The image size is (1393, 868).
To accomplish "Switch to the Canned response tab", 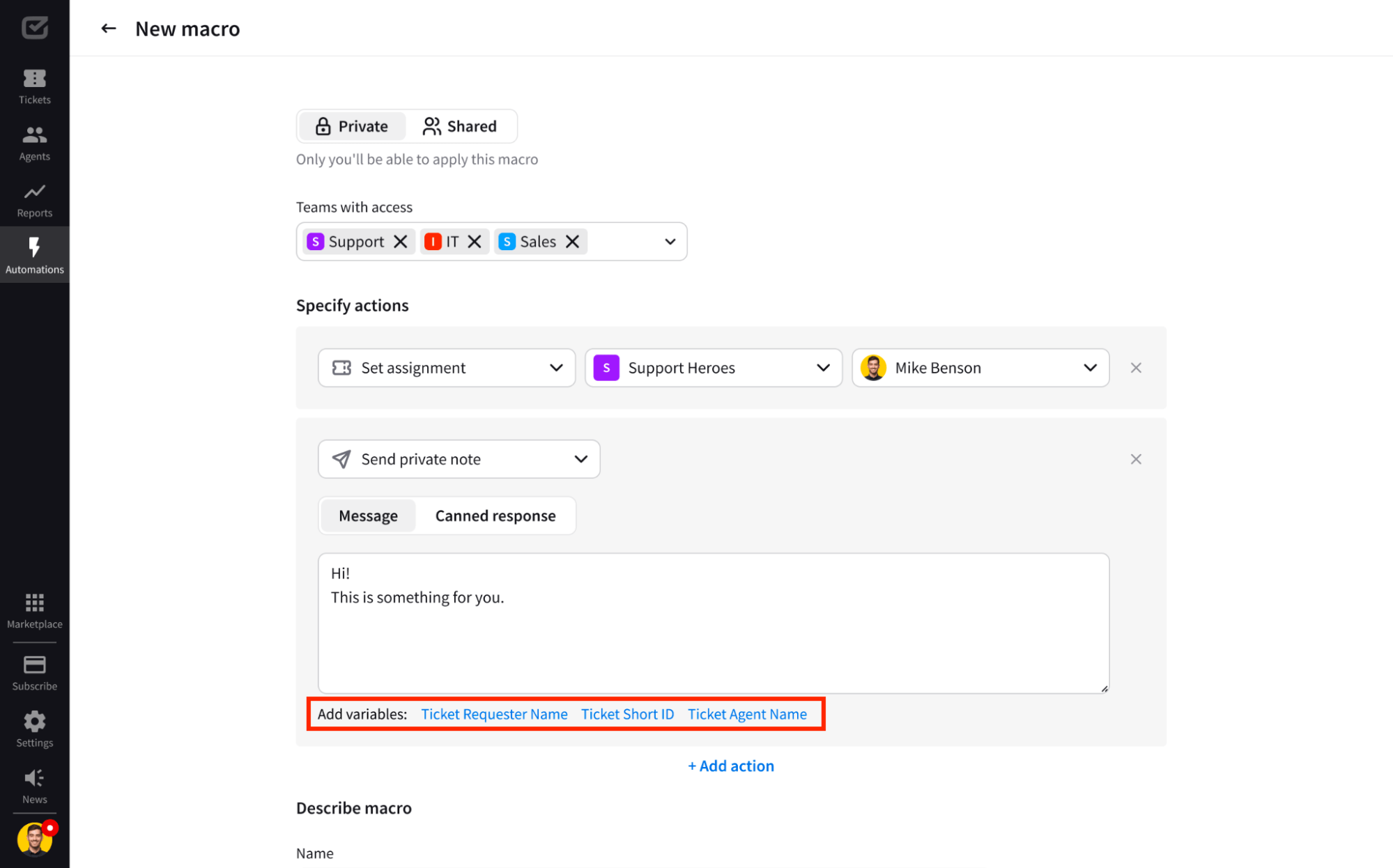I will pyautogui.click(x=495, y=516).
